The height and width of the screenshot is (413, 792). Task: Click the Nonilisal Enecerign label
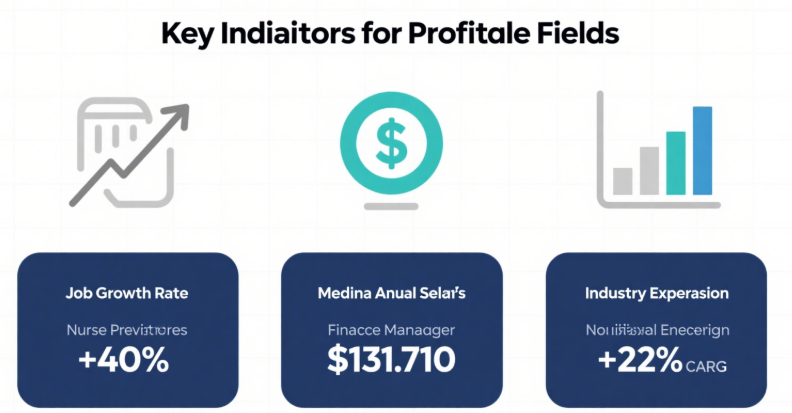coord(656,329)
